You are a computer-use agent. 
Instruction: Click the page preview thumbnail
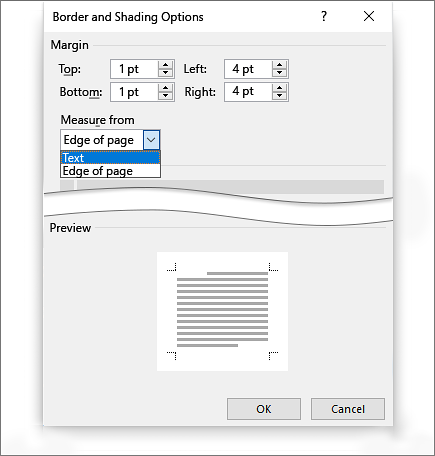click(222, 311)
